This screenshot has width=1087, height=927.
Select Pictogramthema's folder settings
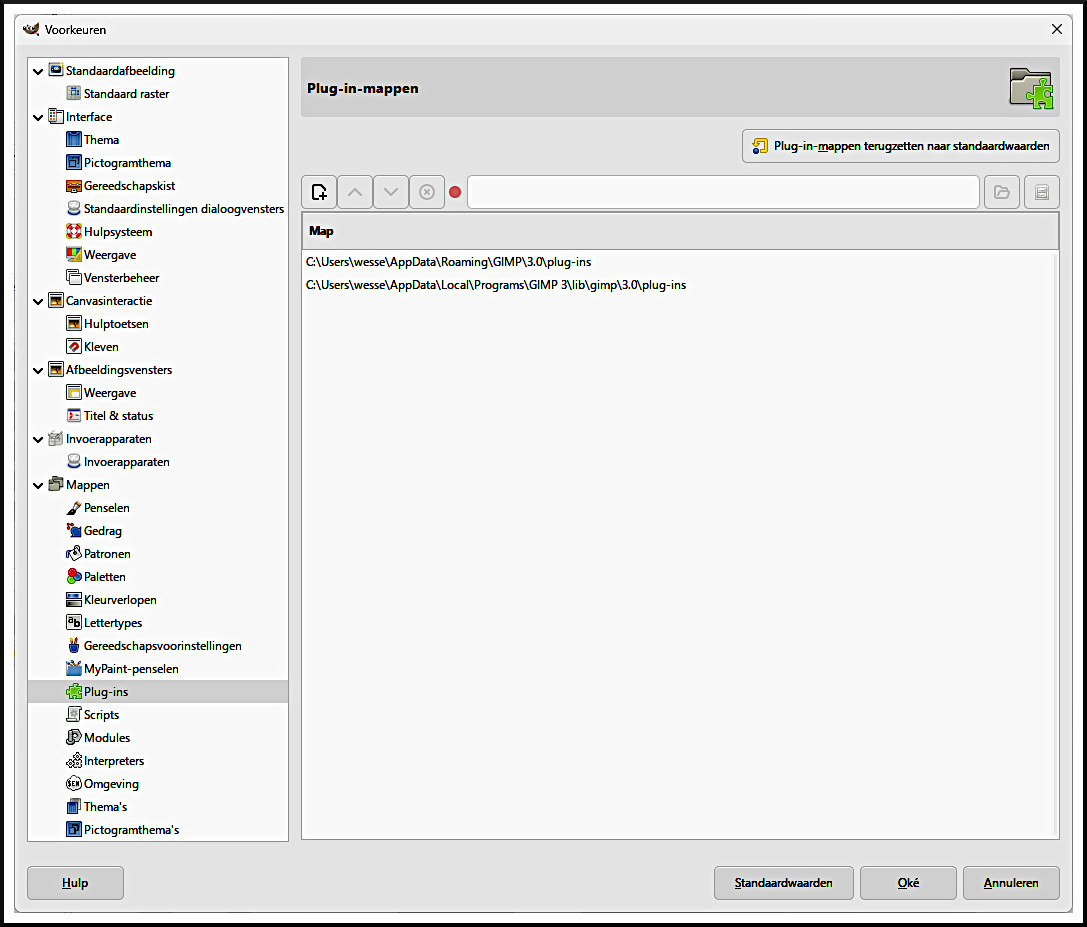(x=131, y=829)
